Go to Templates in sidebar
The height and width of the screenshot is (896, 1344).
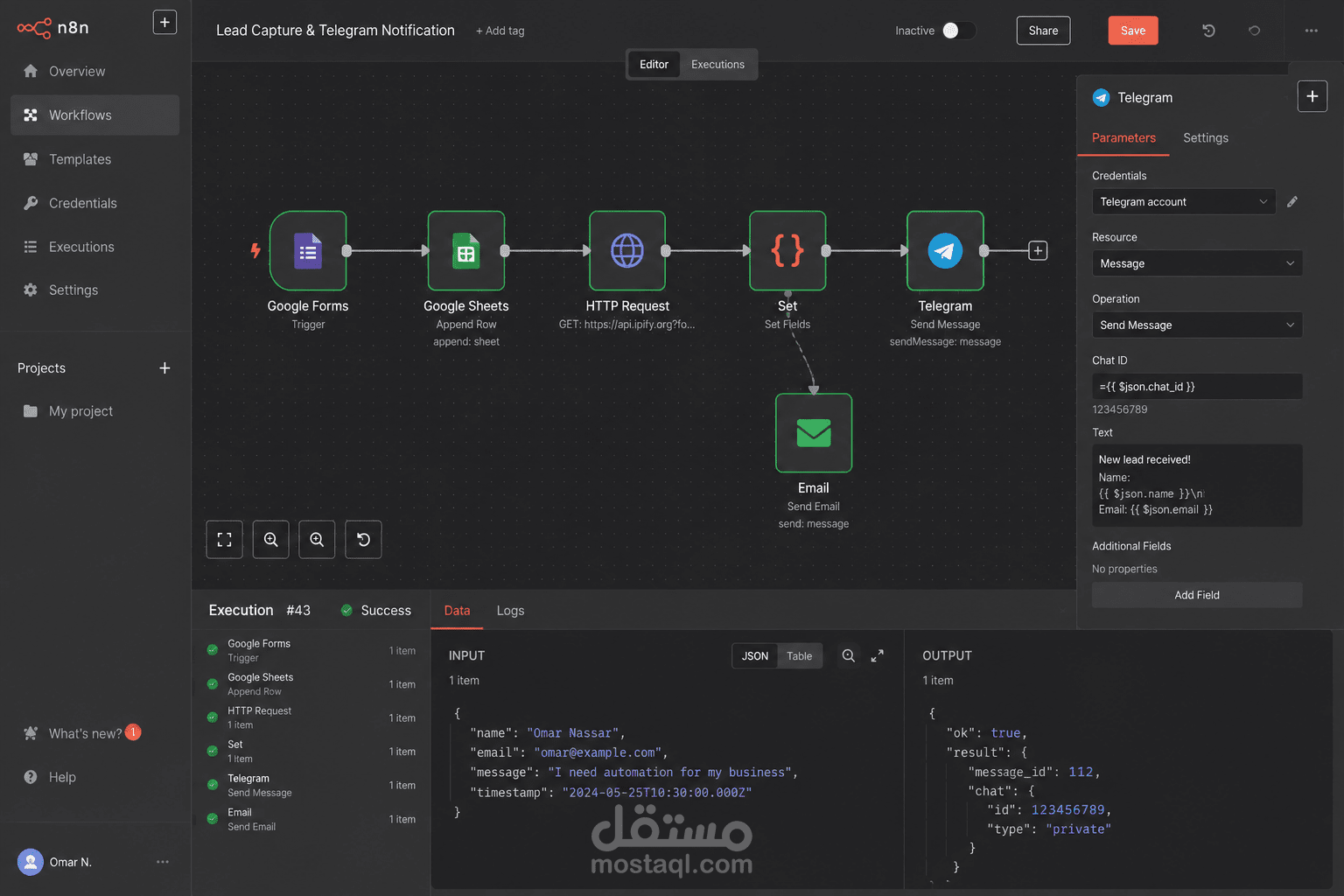tap(94, 159)
